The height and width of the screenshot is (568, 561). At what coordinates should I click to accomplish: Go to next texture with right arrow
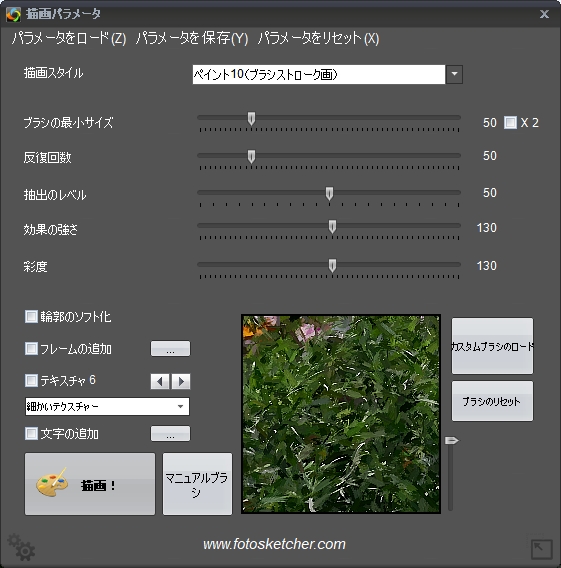point(181,381)
